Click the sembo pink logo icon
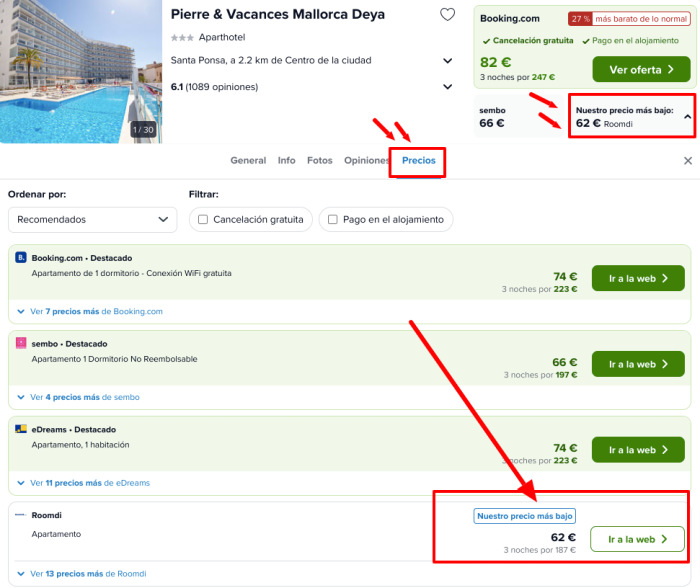The image size is (700, 588). 21,343
